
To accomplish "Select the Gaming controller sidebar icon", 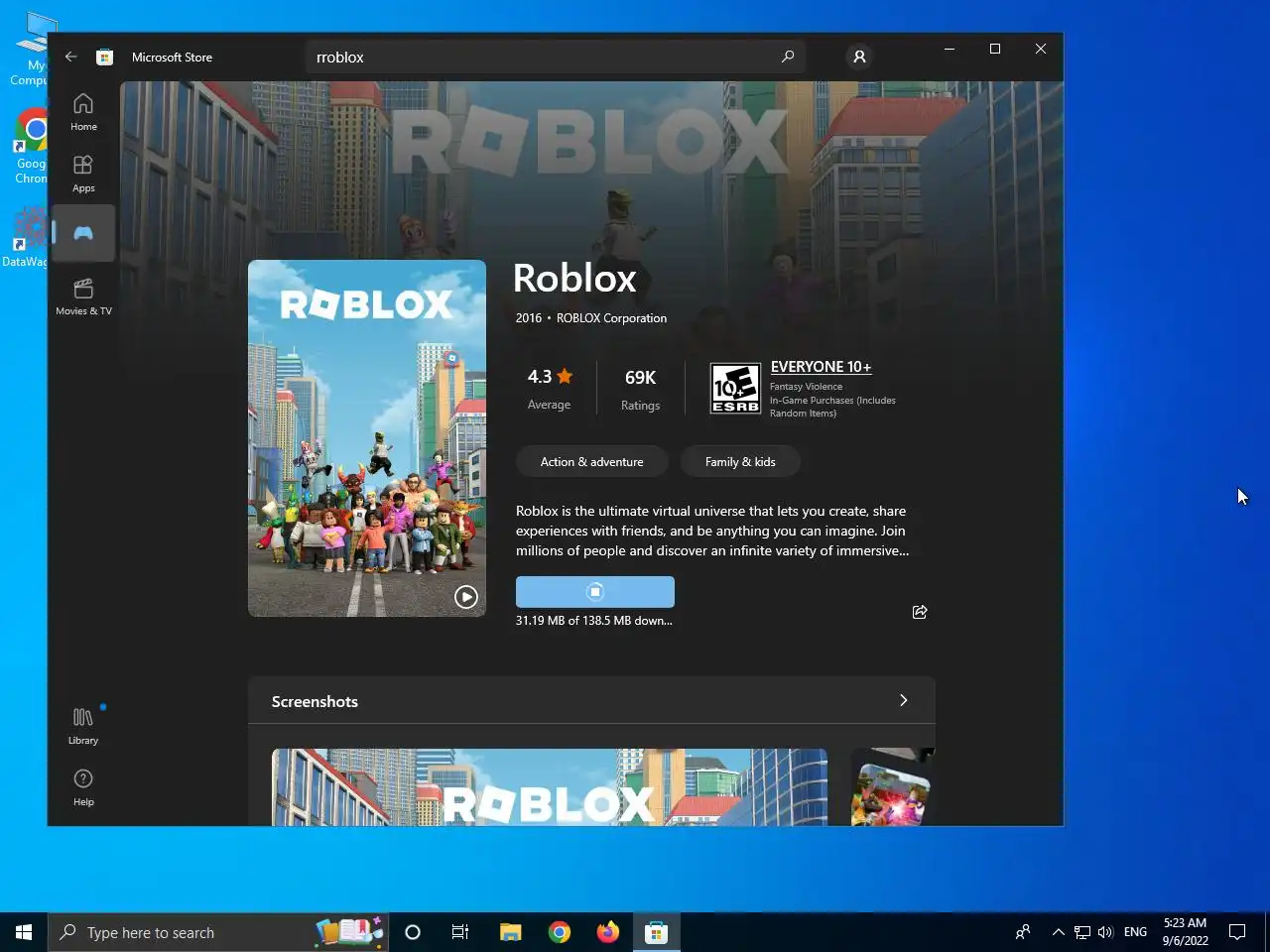I will pyautogui.click(x=83, y=233).
